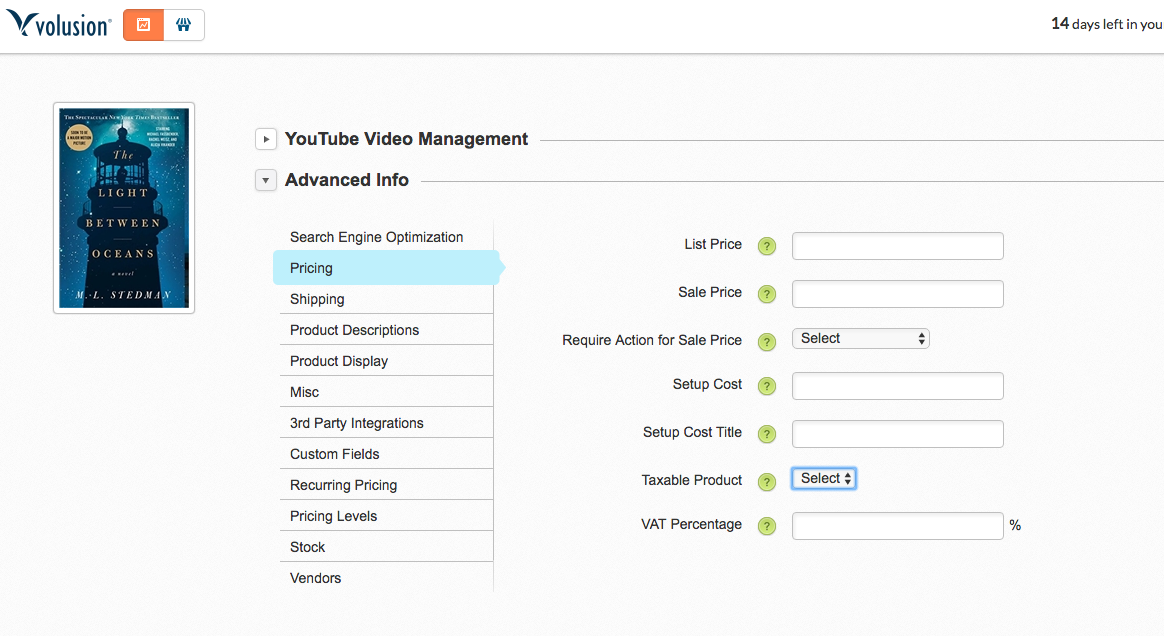Viewport: 1164px width, 636px height.
Task: Switch to the Shipping tab
Action: click(317, 299)
